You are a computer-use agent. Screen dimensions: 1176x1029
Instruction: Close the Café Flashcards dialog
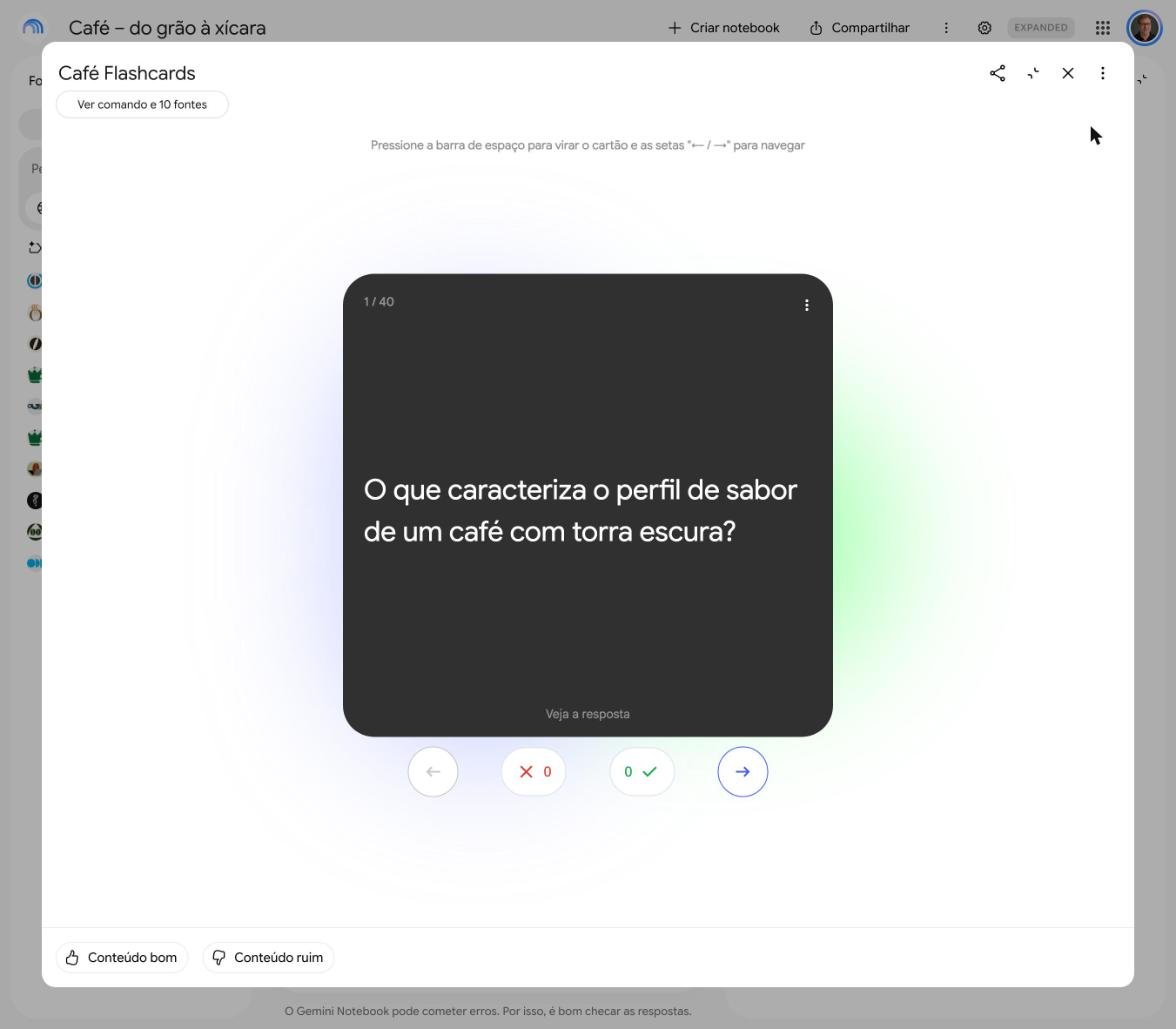coord(1067,74)
